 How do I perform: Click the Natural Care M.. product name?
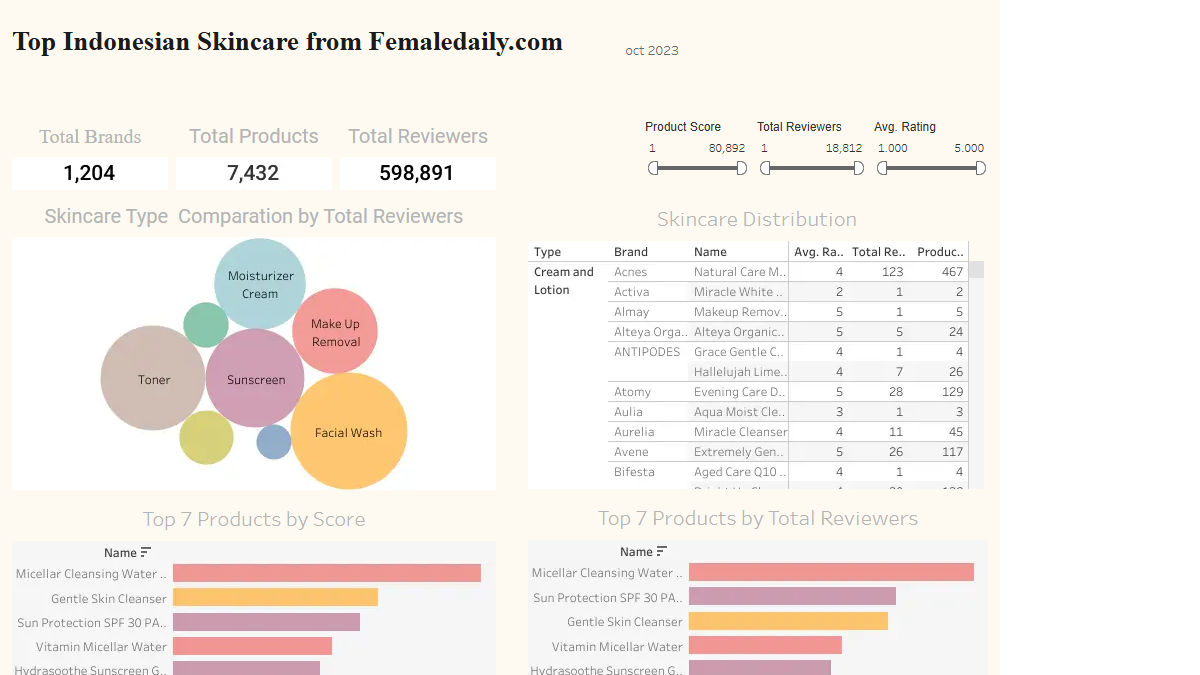click(x=740, y=272)
